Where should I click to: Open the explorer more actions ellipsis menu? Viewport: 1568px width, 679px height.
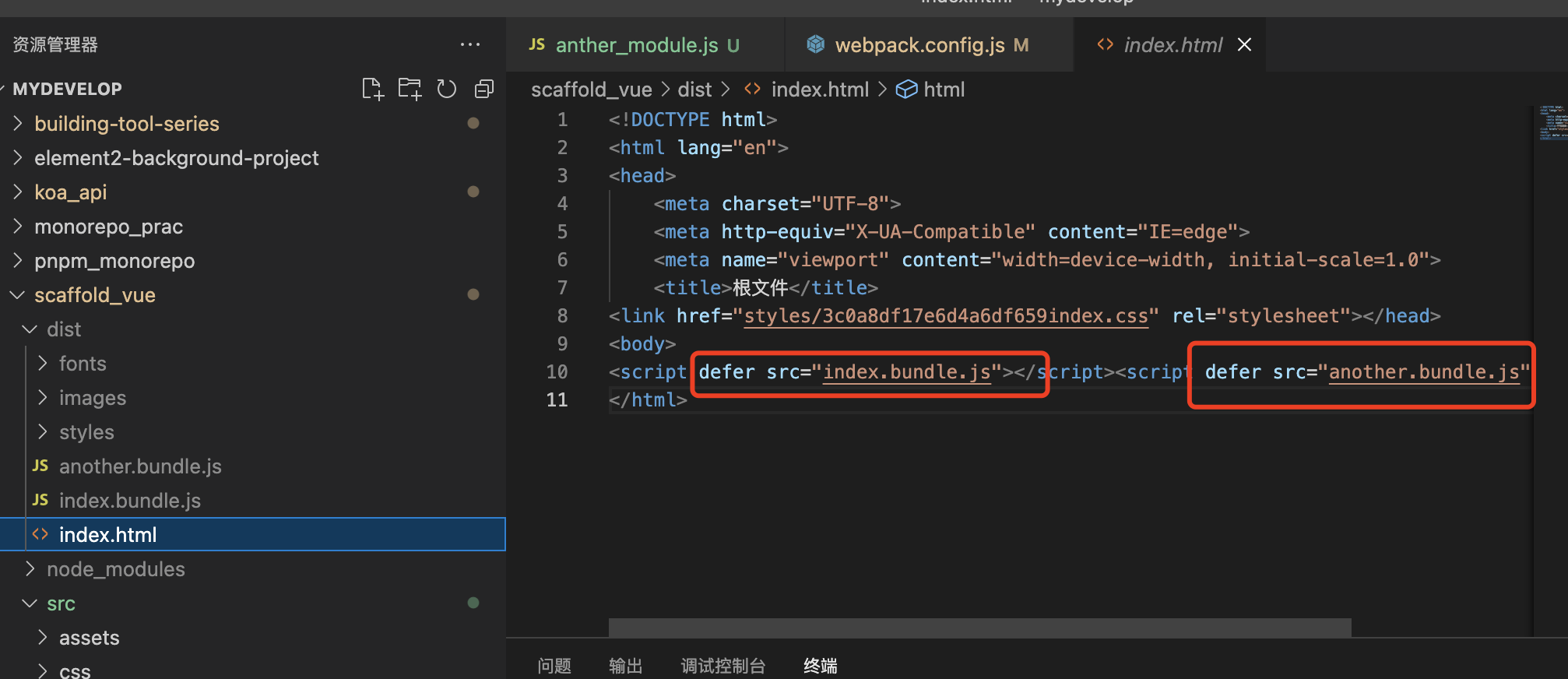tap(470, 44)
